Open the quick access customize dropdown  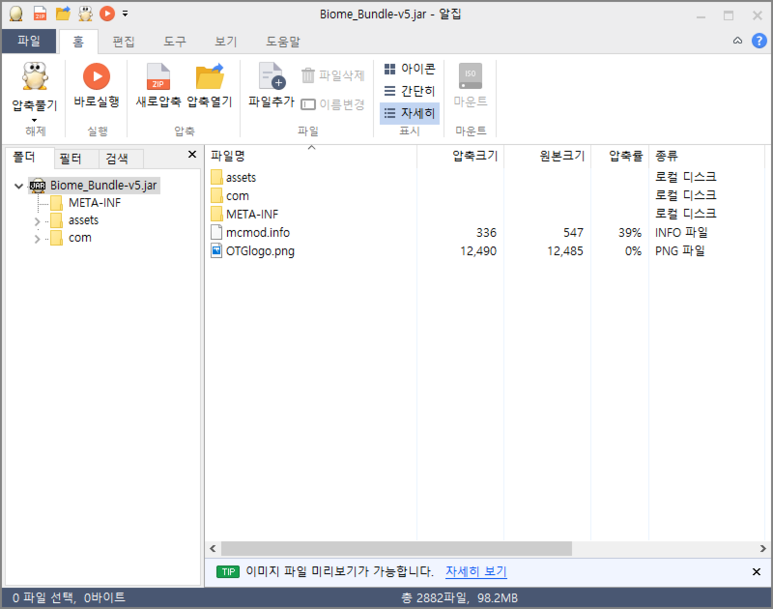(x=125, y=14)
